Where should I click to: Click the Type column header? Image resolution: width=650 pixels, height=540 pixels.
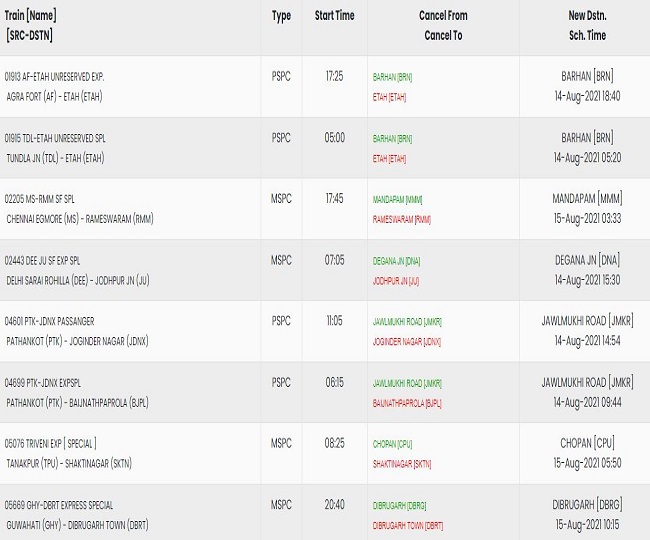[x=281, y=16]
